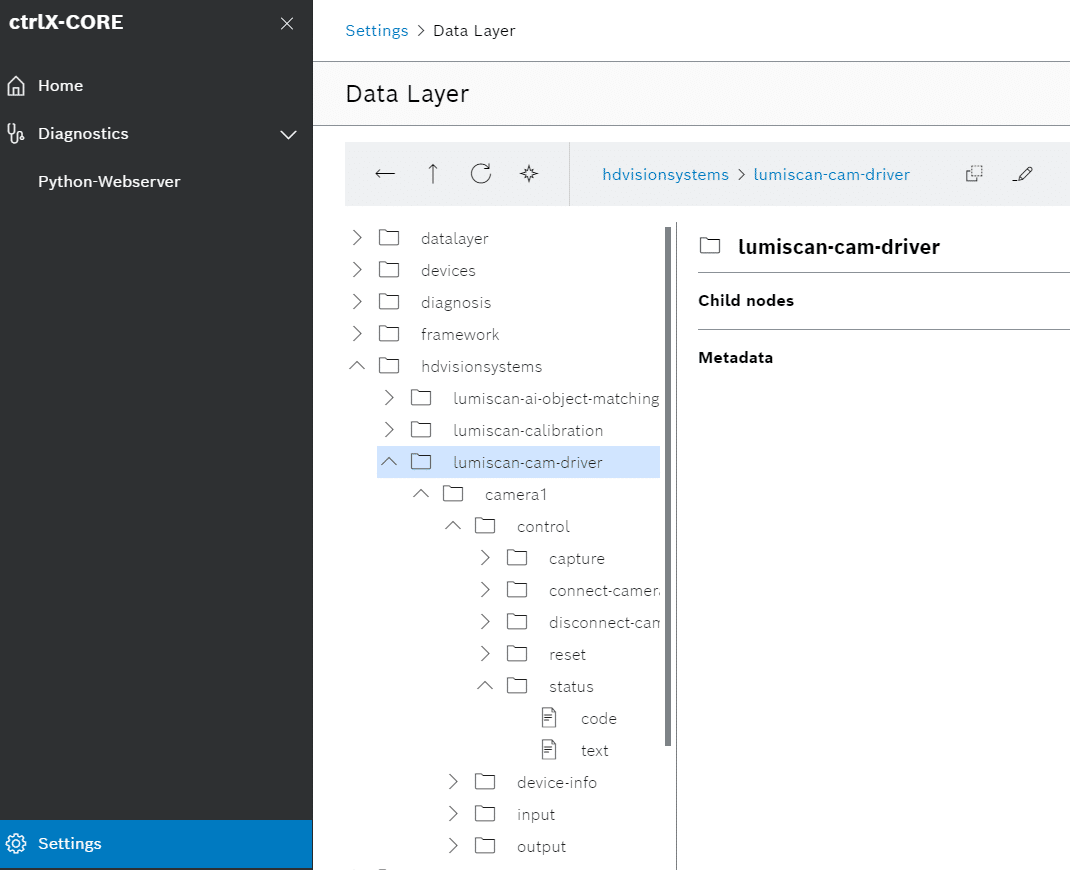
Task: Click the copy node path icon
Action: coord(974,174)
